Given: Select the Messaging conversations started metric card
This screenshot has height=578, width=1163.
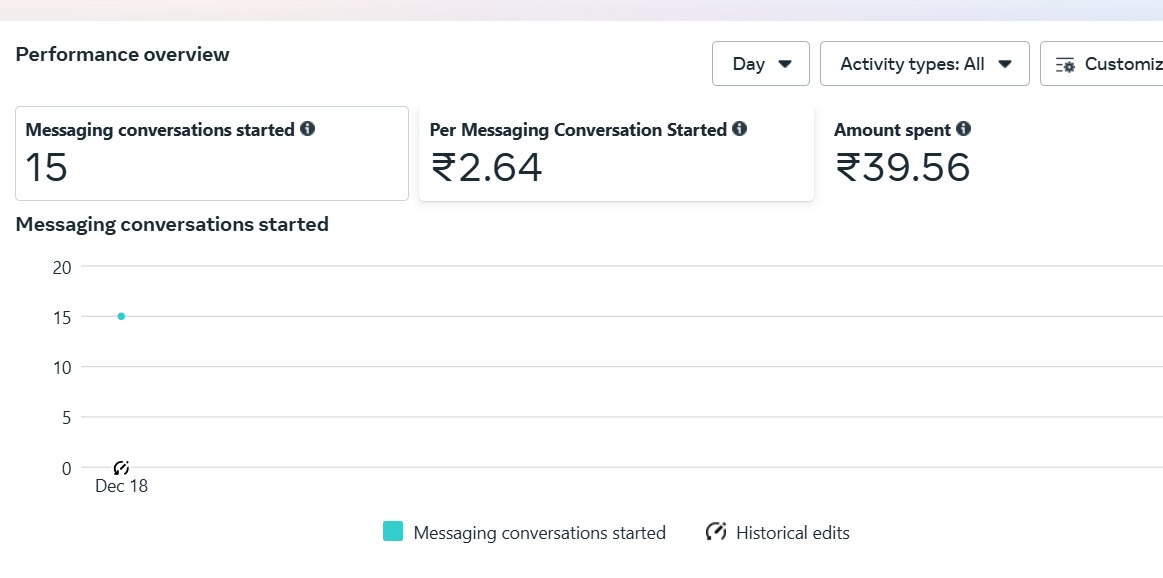Looking at the screenshot, I should (212, 154).
